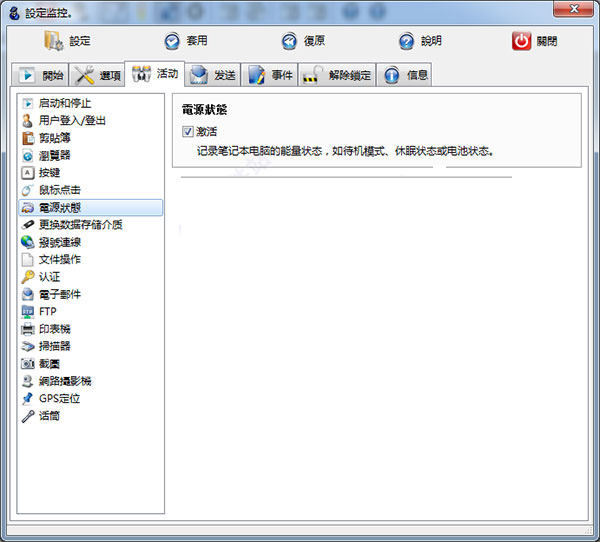
Task: Select the 按键 keystroke icon
Action: click(28, 173)
